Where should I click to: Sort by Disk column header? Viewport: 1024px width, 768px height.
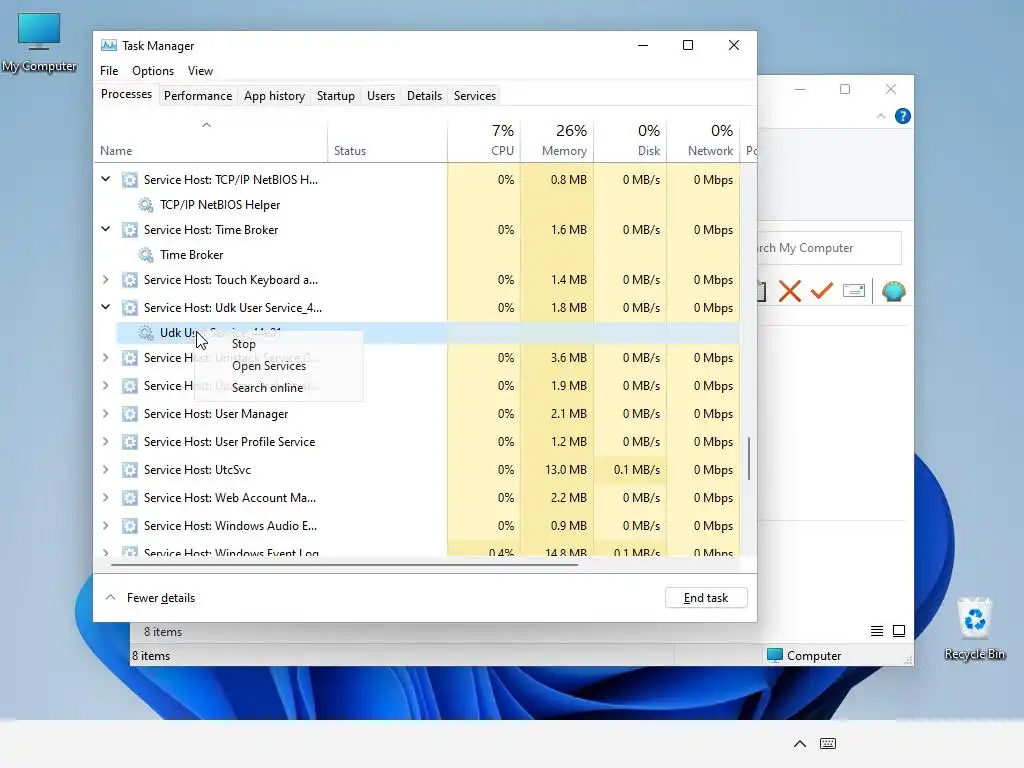pyautogui.click(x=630, y=140)
